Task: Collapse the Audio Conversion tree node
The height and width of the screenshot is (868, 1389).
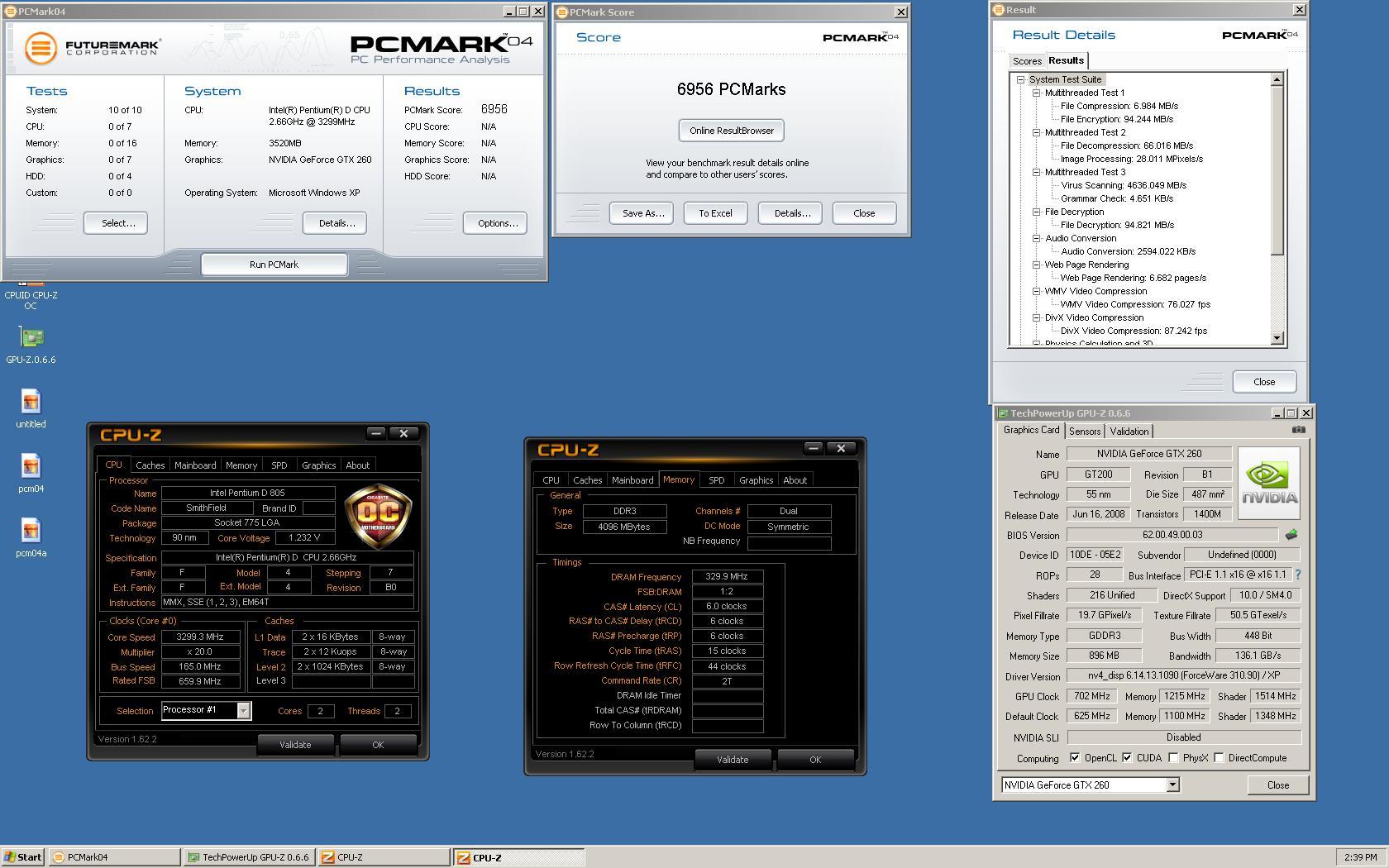Action: pyautogui.click(x=1037, y=238)
